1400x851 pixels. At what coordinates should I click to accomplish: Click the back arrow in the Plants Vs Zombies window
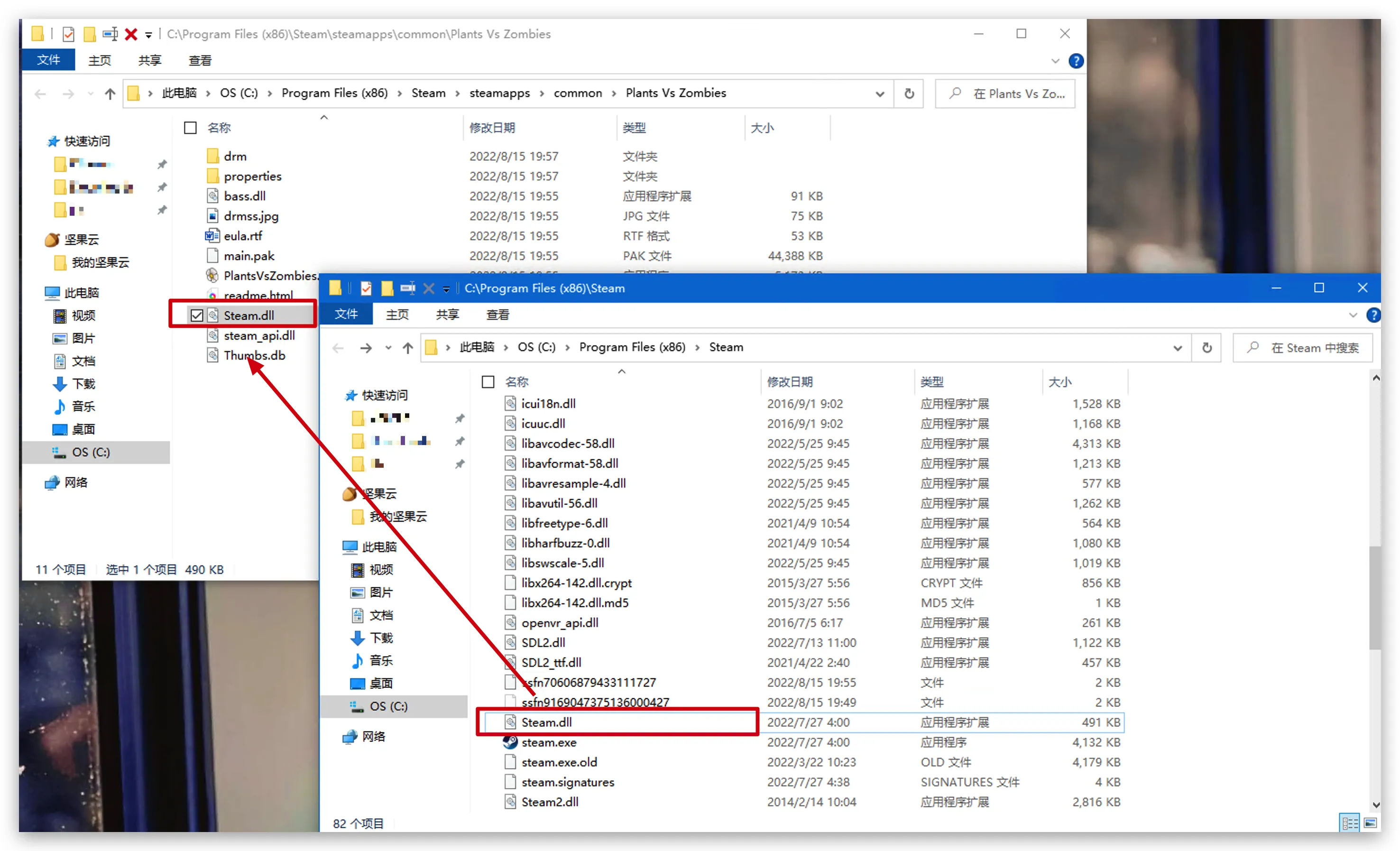[x=40, y=93]
